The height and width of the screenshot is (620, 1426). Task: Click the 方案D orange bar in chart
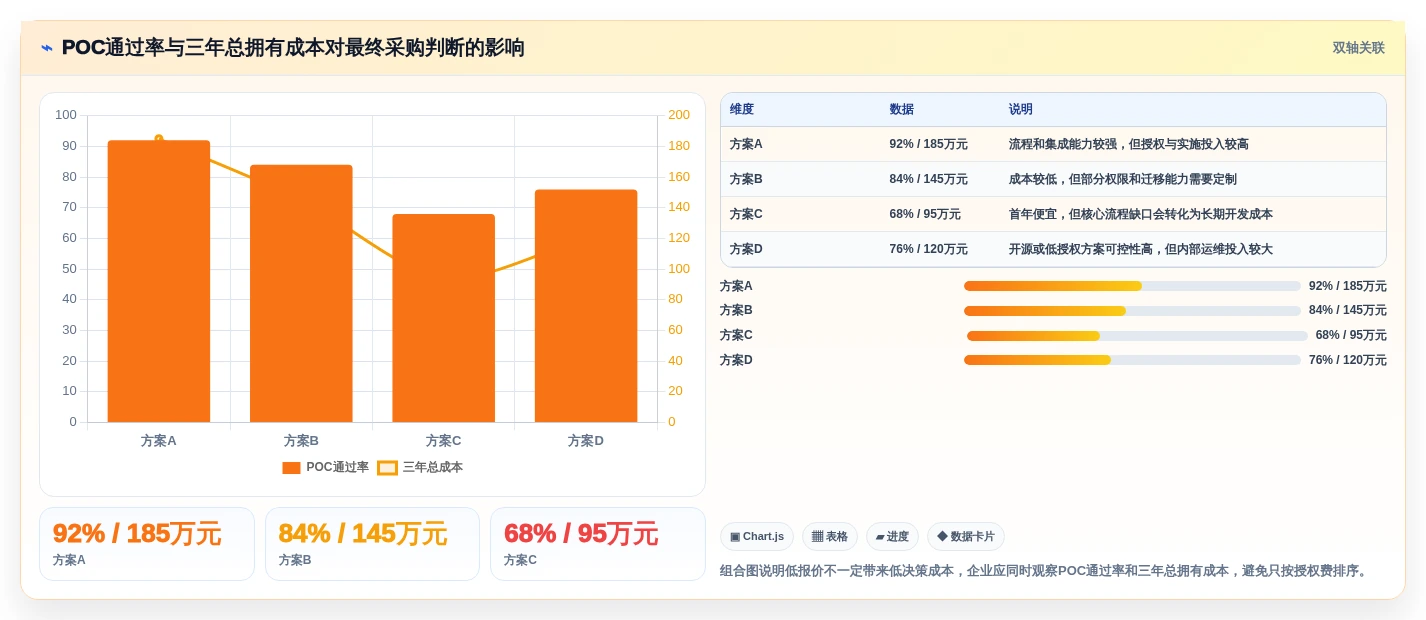click(x=586, y=306)
